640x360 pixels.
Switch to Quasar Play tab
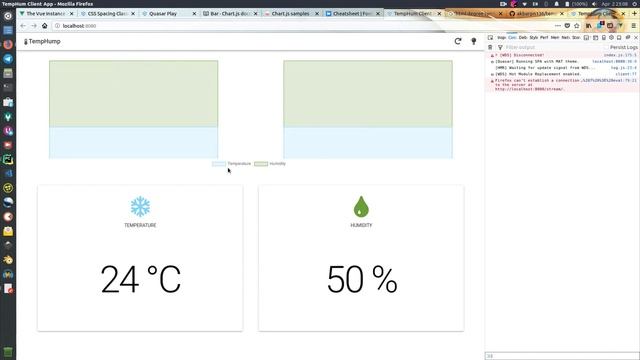point(168,13)
